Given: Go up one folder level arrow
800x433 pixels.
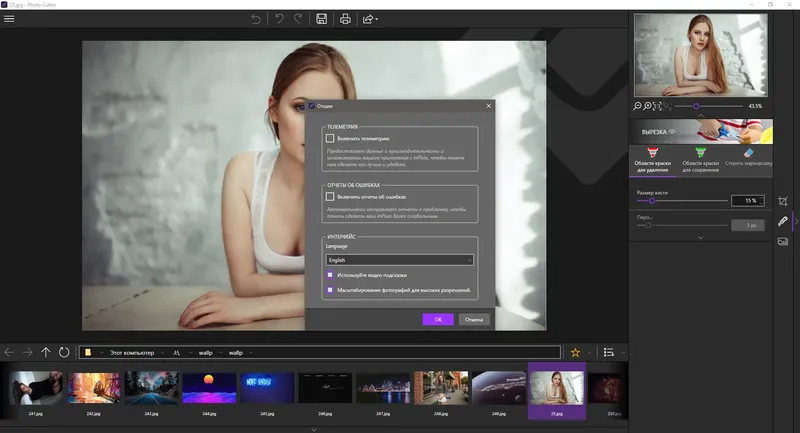Looking at the screenshot, I should point(46,352).
